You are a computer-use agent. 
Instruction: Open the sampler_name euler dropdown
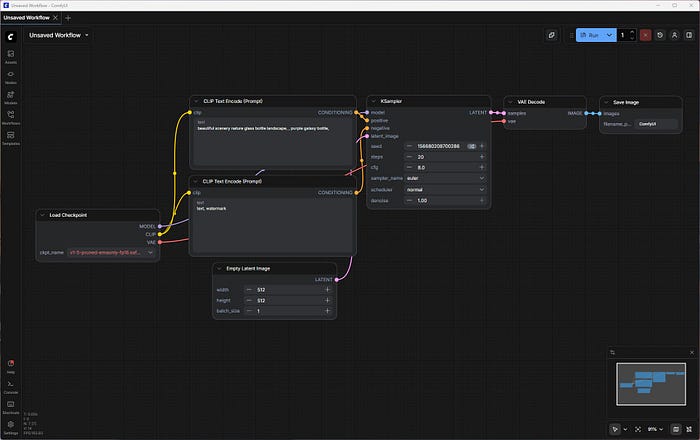pyautogui.click(x=445, y=178)
